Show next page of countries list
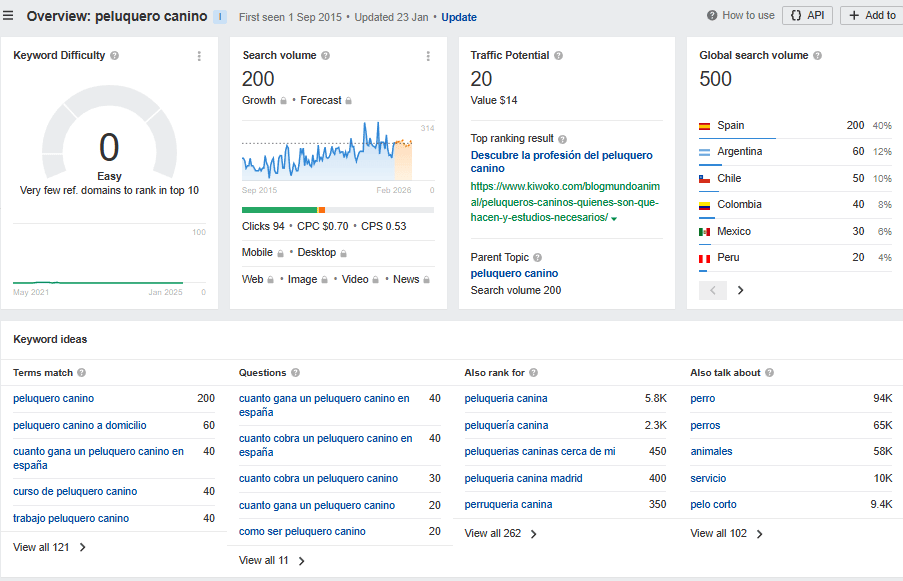Viewport: 903px width, 581px height. click(x=740, y=291)
